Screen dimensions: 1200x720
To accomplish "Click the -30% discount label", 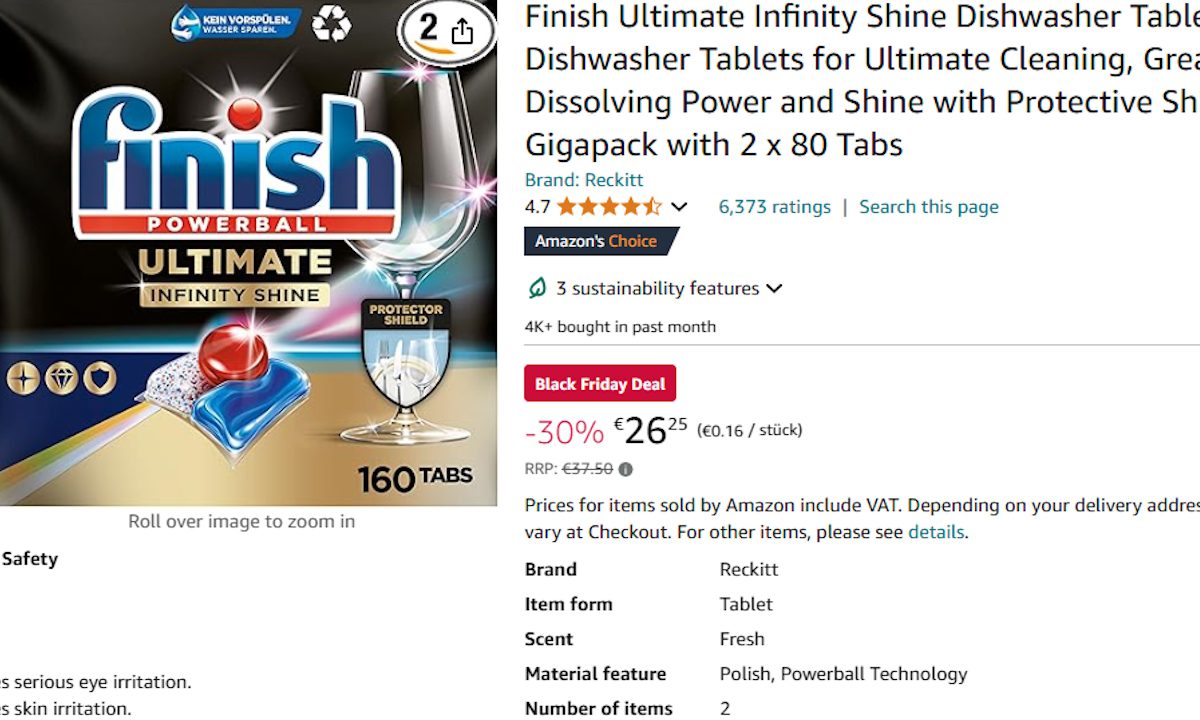I will point(564,432).
